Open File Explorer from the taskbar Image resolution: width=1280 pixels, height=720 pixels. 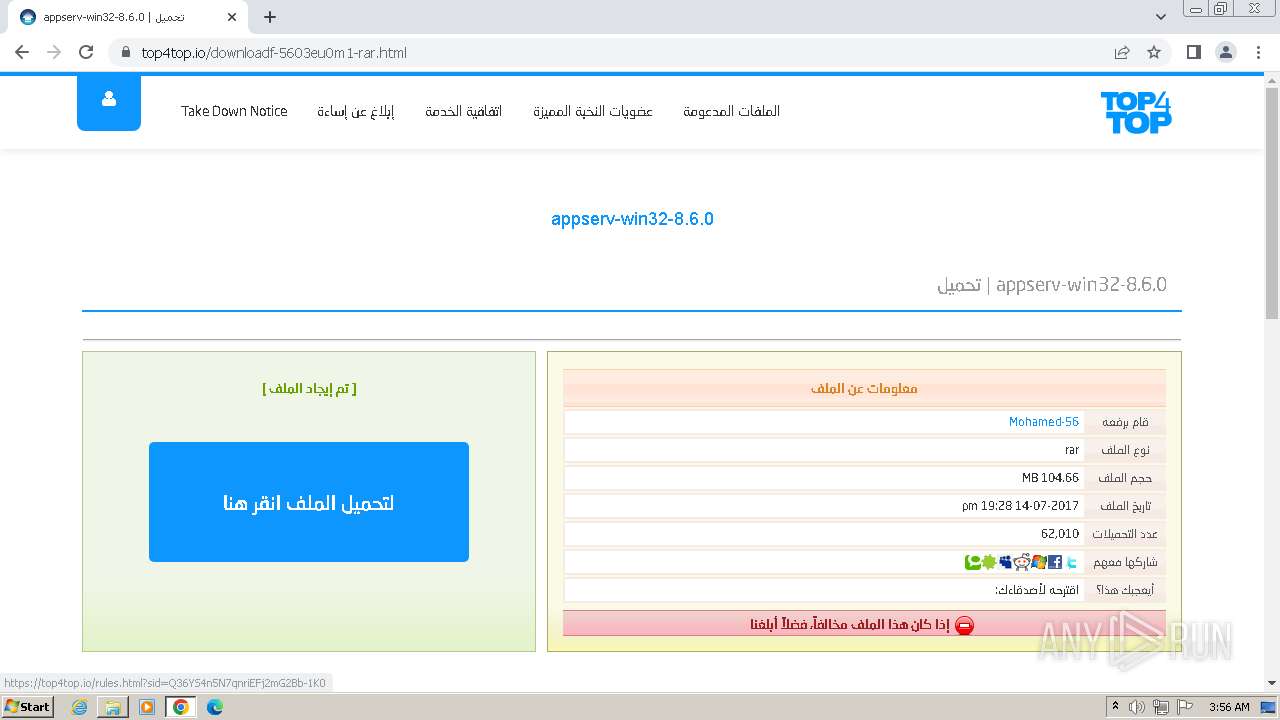(x=113, y=707)
